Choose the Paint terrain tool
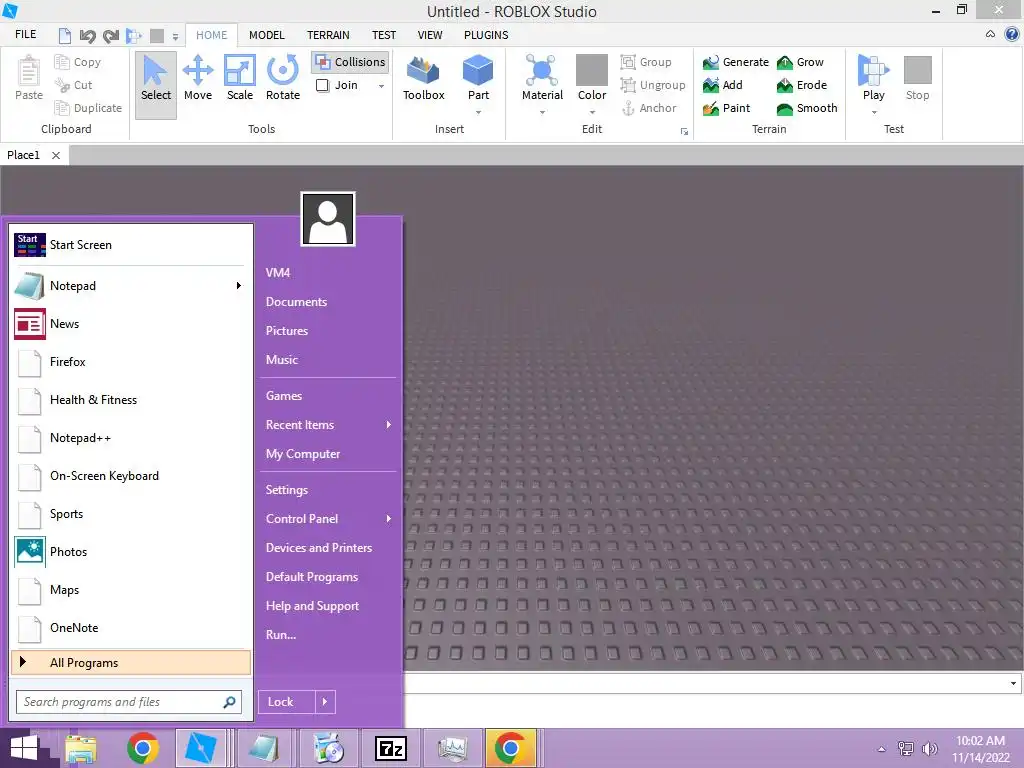This screenshot has height=768, width=1024. coord(726,108)
